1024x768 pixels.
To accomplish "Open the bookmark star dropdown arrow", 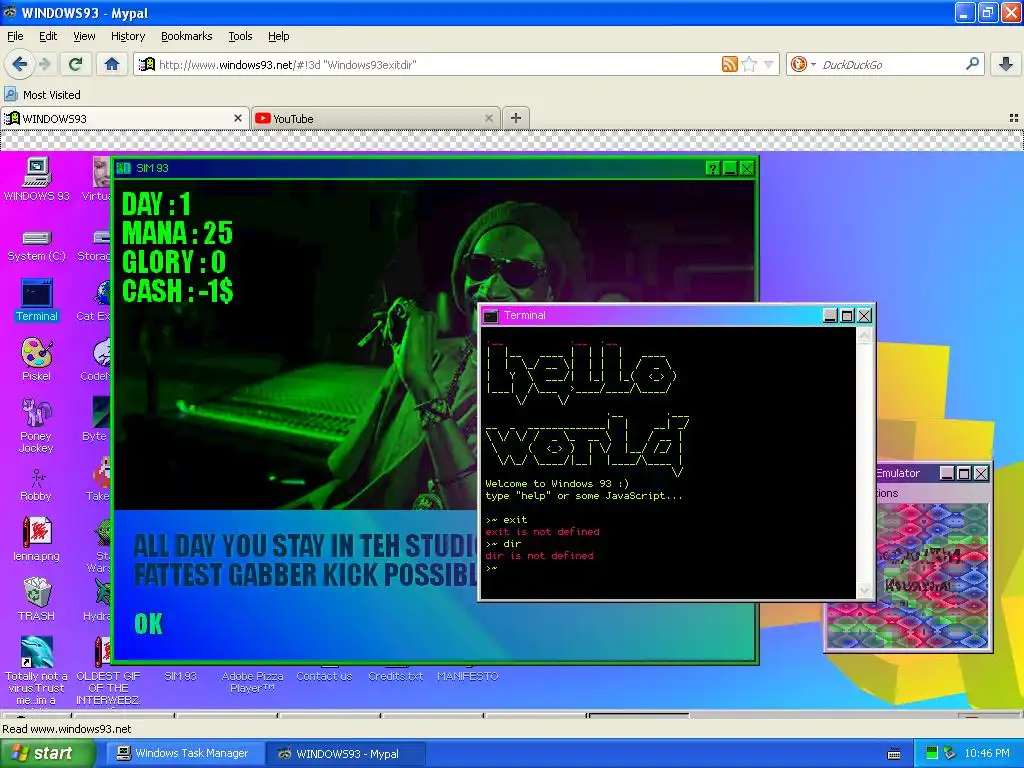I will coord(769,64).
